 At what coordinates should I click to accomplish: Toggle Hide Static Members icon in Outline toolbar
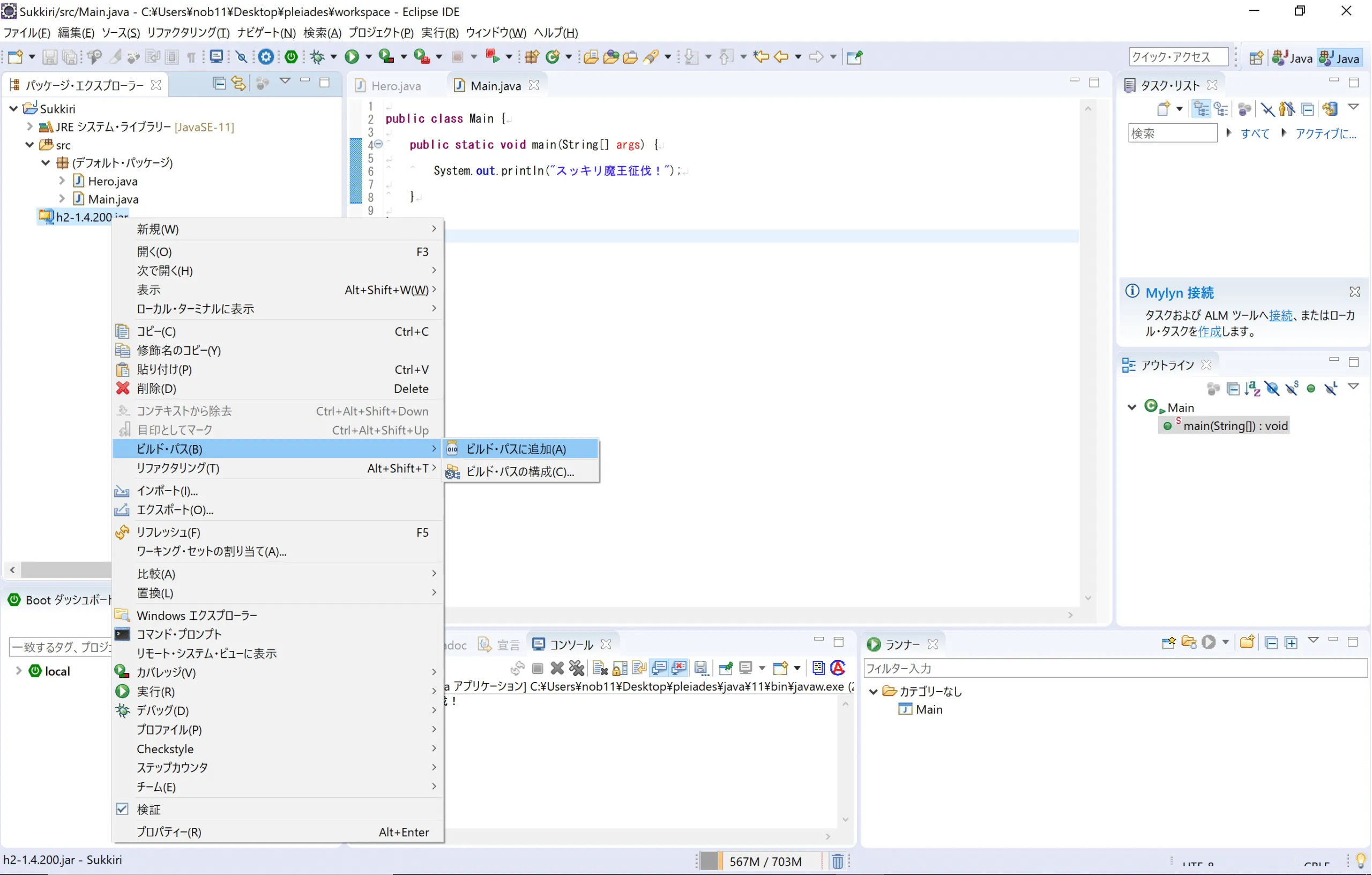pos(1292,388)
